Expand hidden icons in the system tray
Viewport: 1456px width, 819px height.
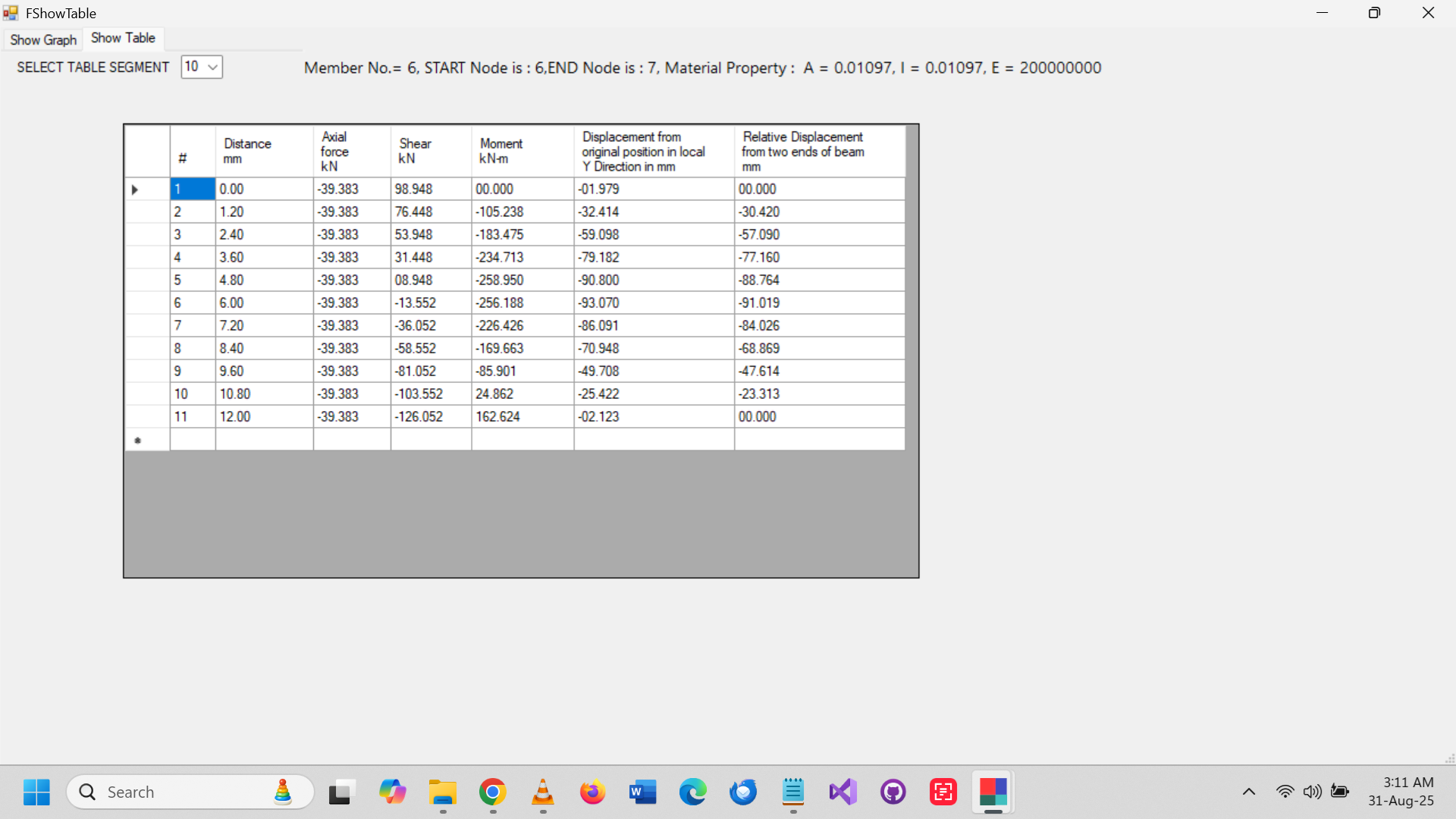click(x=1249, y=792)
